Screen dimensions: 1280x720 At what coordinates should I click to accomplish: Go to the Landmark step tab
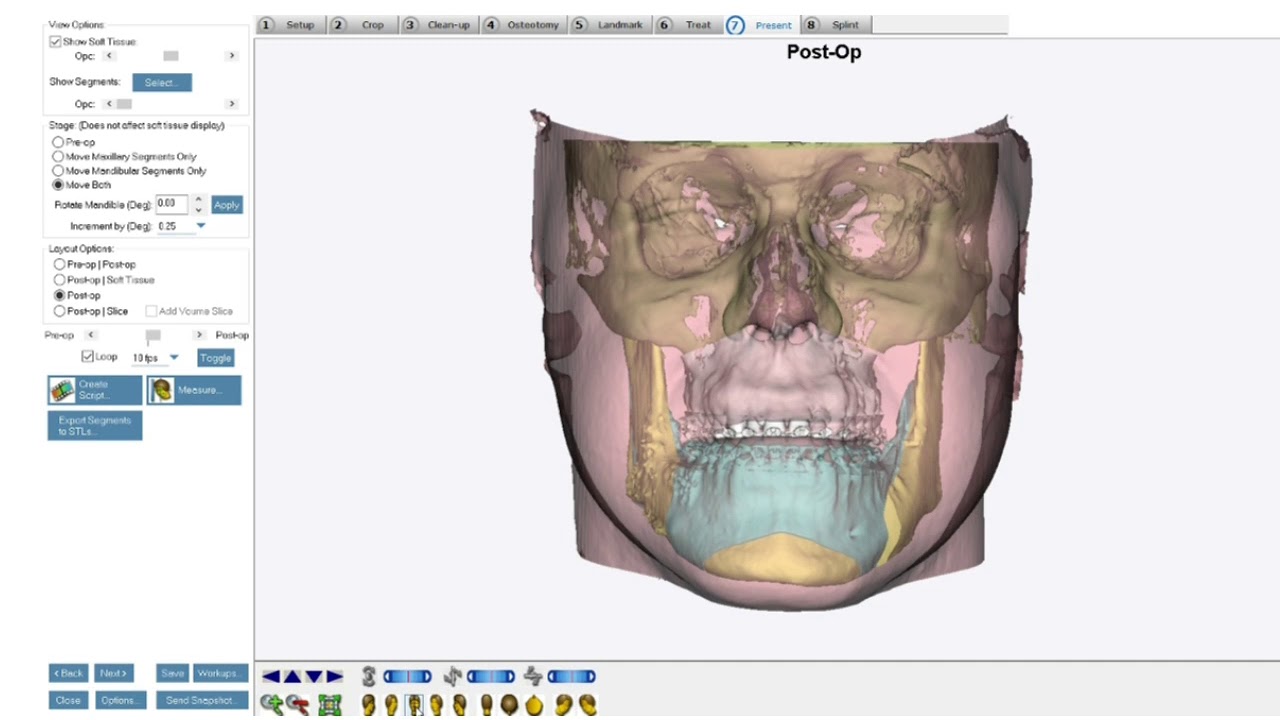609,25
